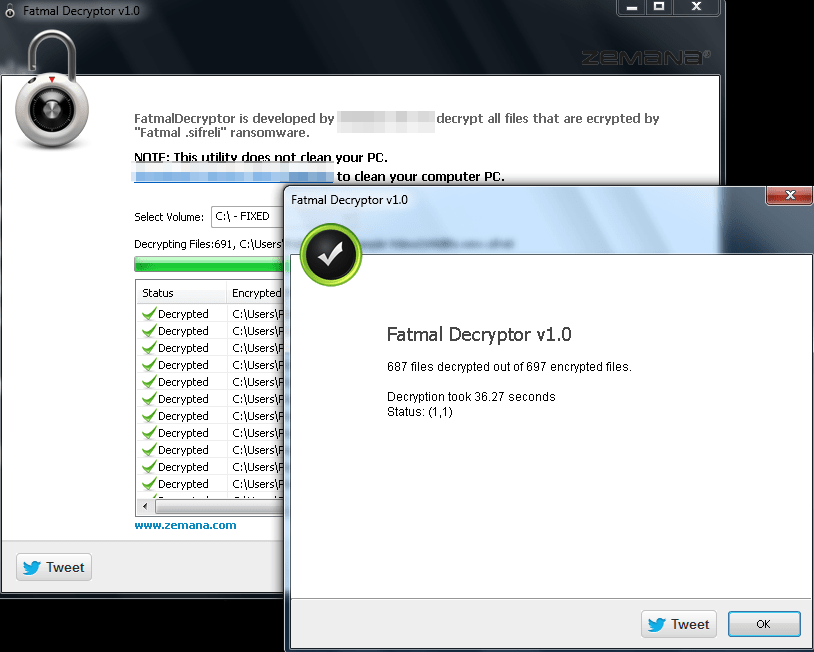Sort the list by the Status column header

(181, 293)
